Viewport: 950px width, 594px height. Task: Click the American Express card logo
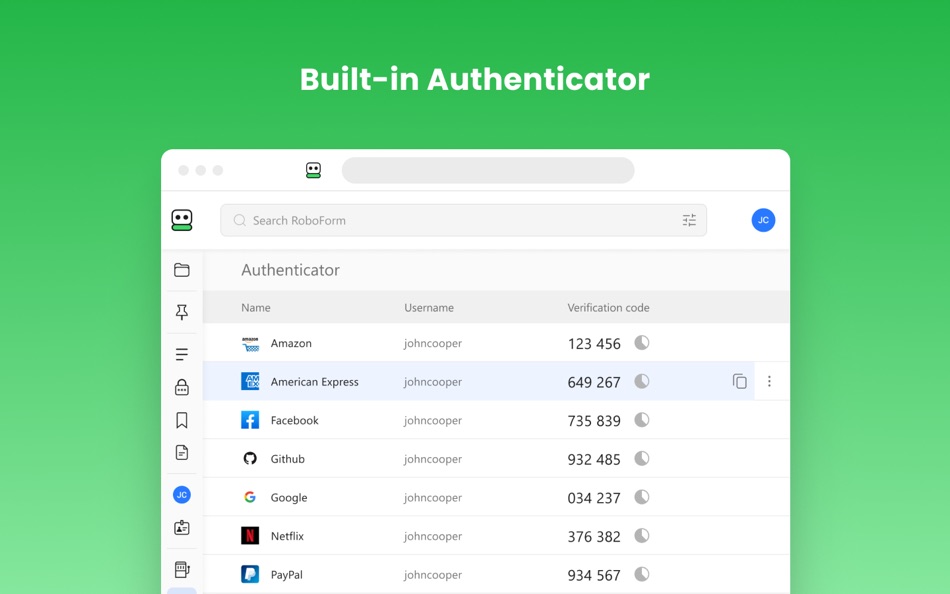tap(250, 381)
